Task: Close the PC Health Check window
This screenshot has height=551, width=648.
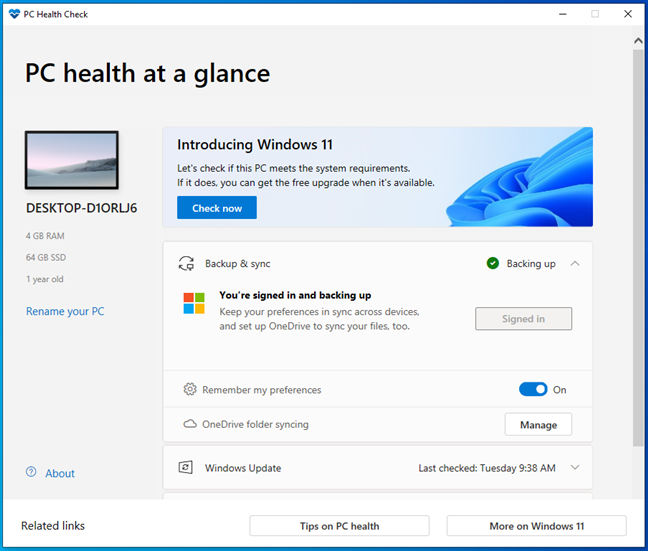Action: tap(628, 14)
